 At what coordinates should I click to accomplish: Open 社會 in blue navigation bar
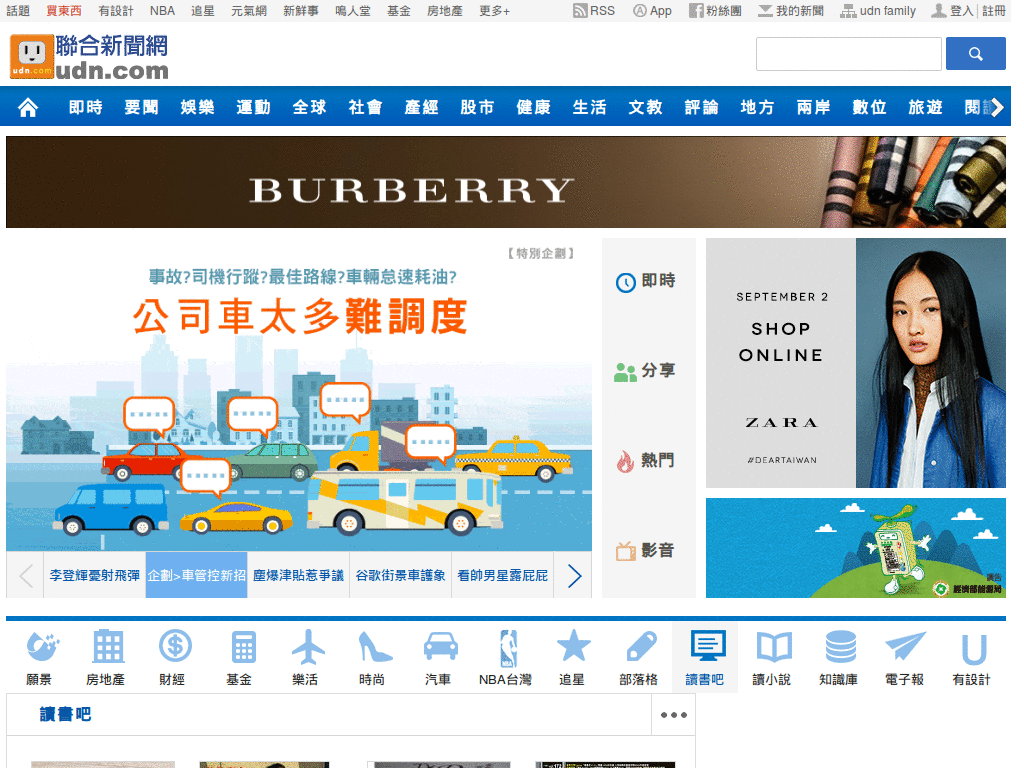[366, 107]
